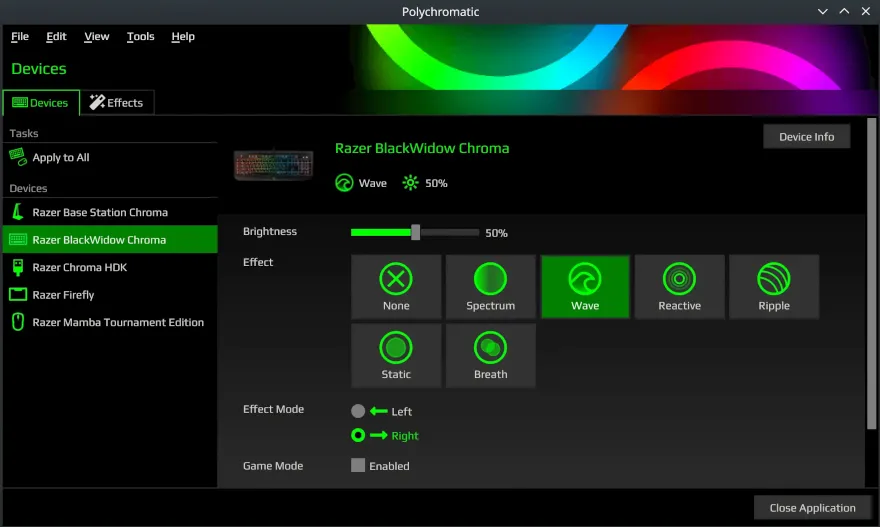The width and height of the screenshot is (880, 527).
Task: Select Left effect mode radio button
Action: (x=358, y=411)
